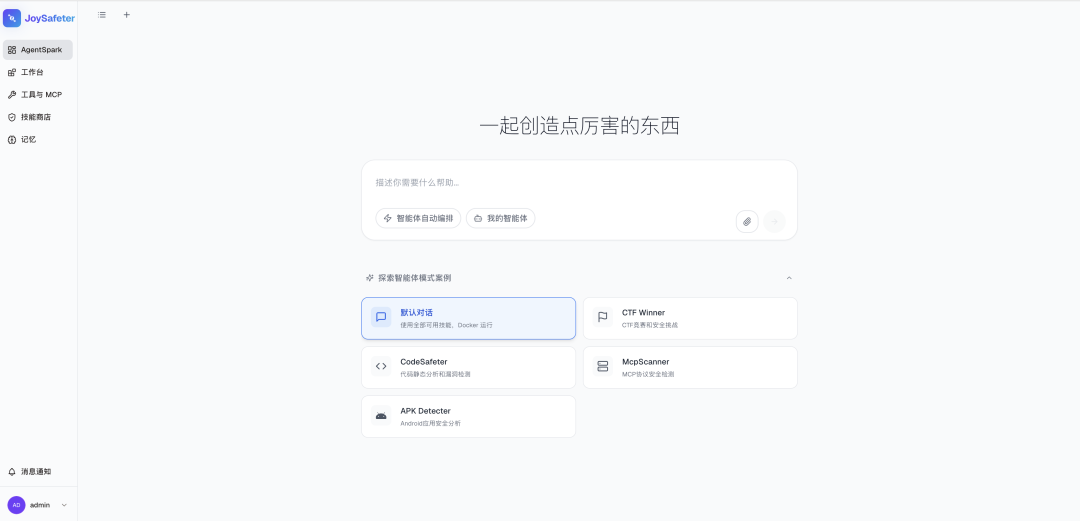Click the AgentSpark grid icon

point(12,50)
